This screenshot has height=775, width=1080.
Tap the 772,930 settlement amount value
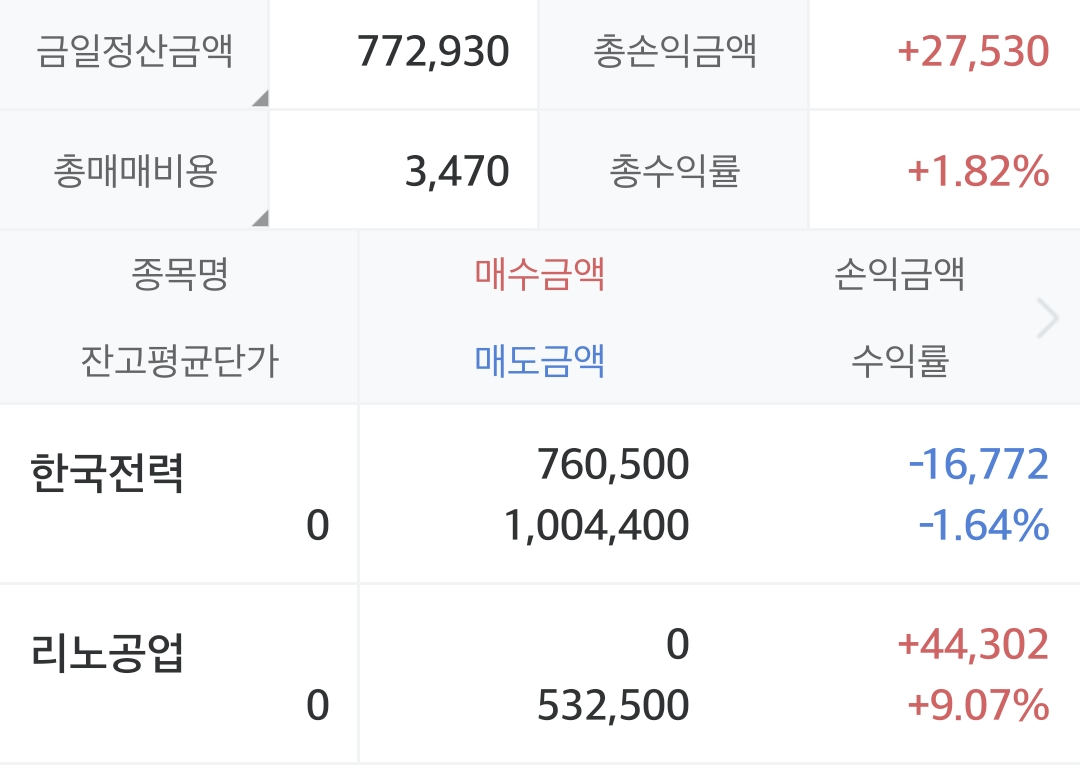pos(433,52)
